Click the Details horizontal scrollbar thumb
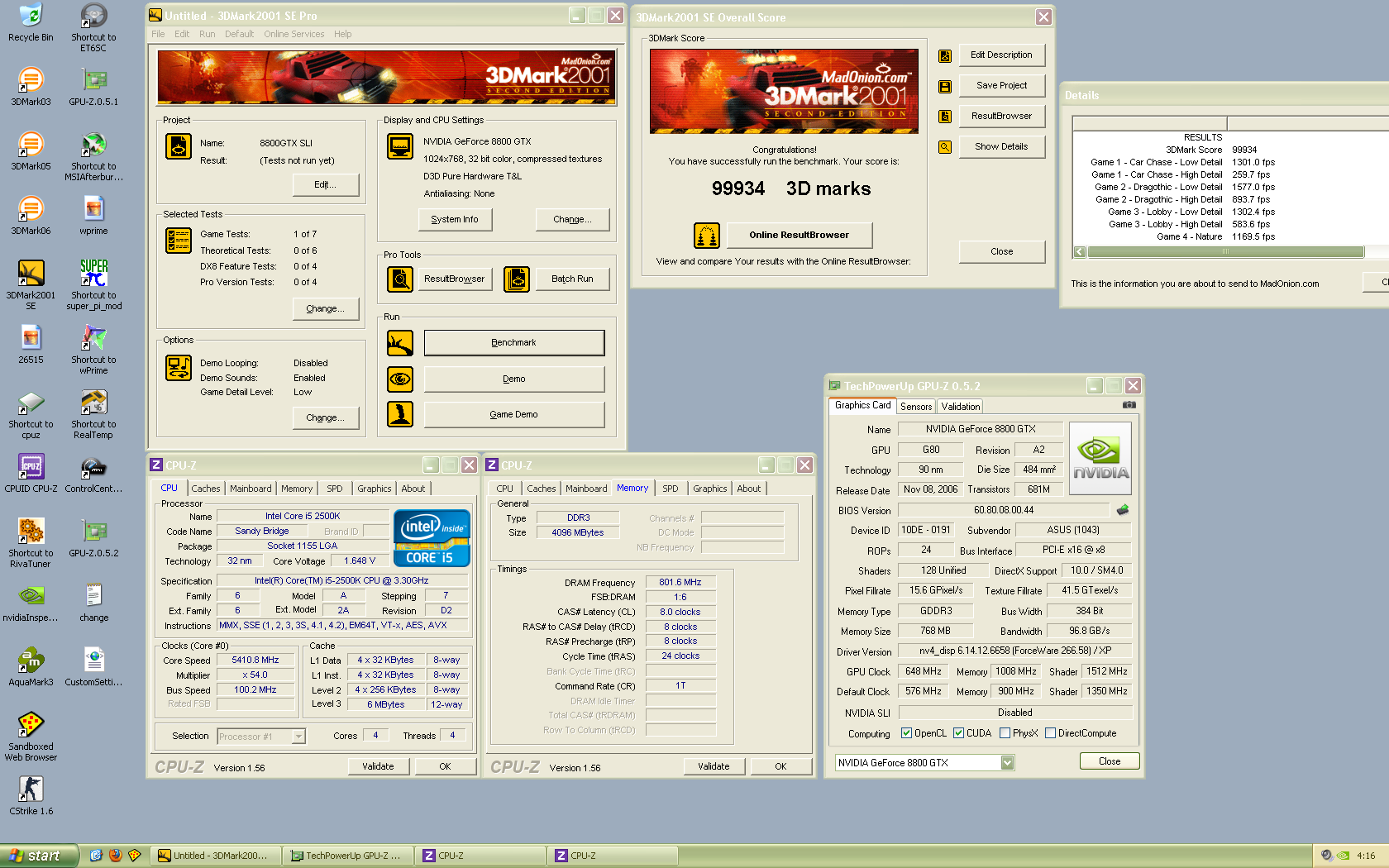Screen dimensions: 1389x868 (x=1225, y=252)
